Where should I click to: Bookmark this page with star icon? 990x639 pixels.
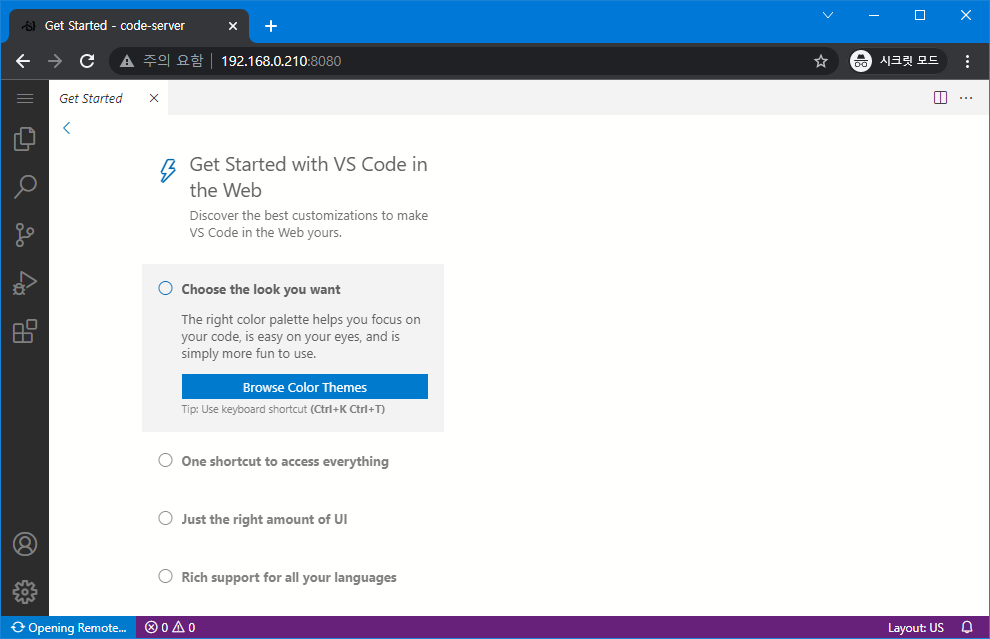821,61
